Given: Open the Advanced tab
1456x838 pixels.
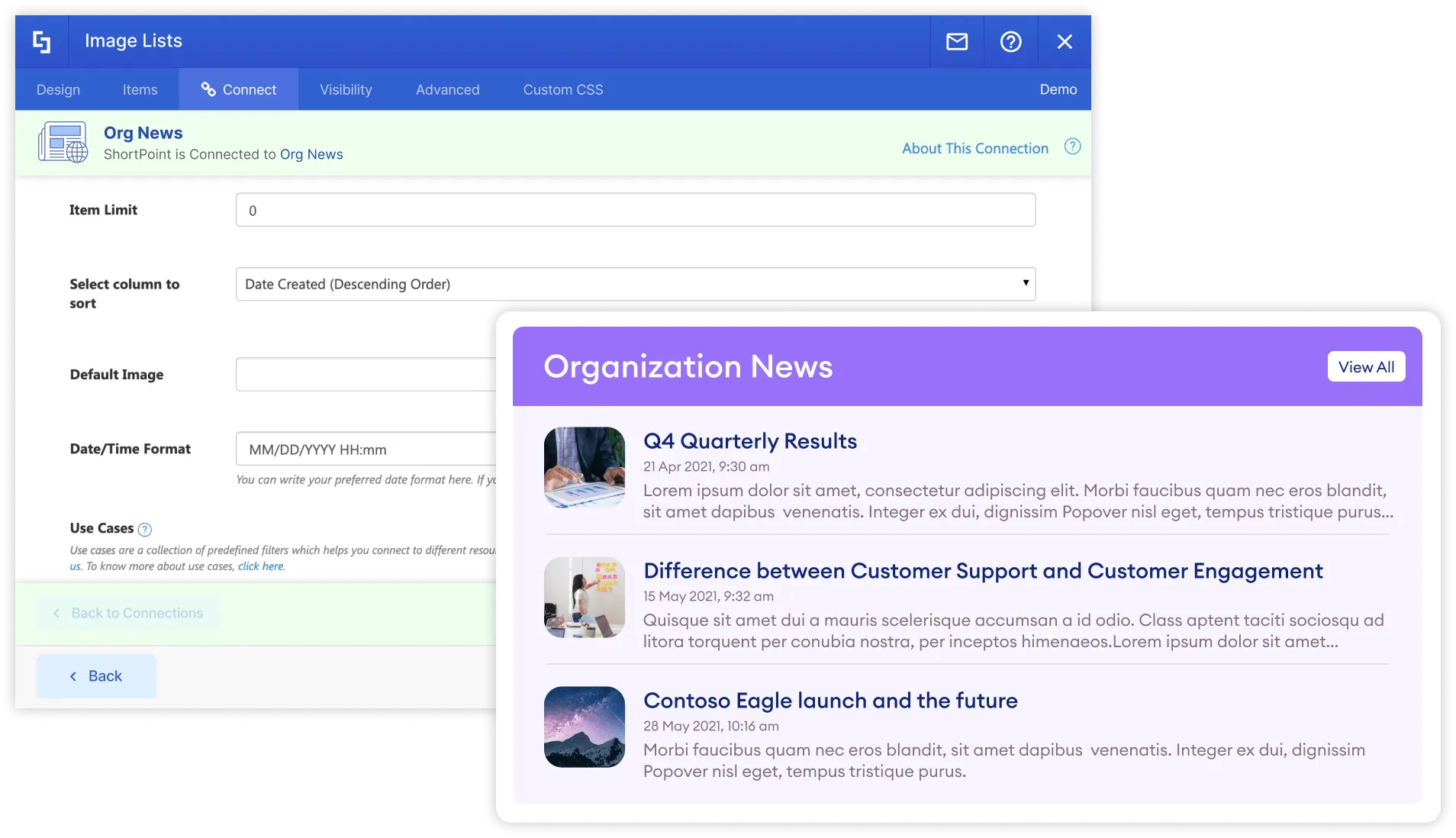Looking at the screenshot, I should [447, 89].
